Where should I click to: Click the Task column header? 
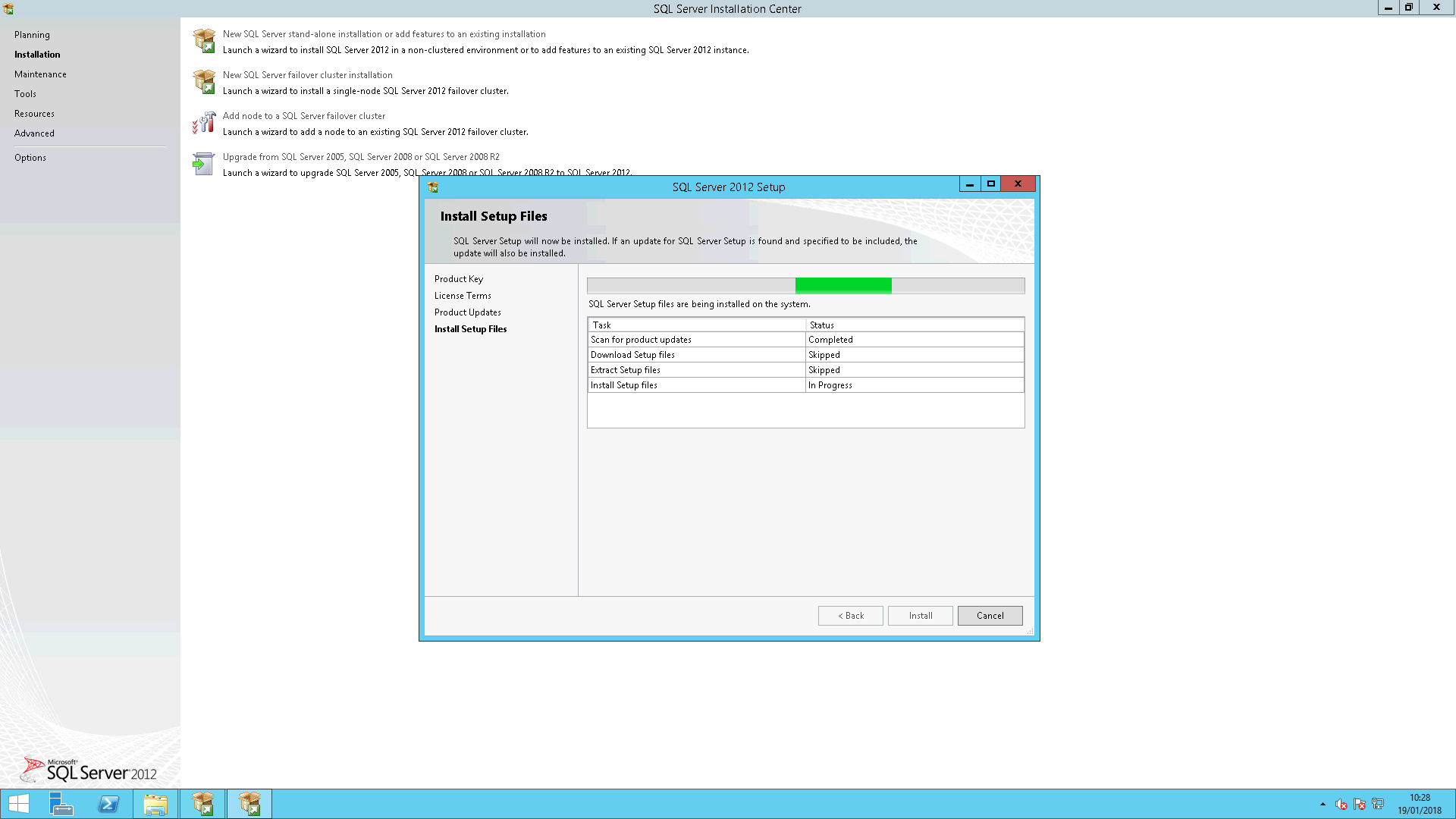point(696,325)
